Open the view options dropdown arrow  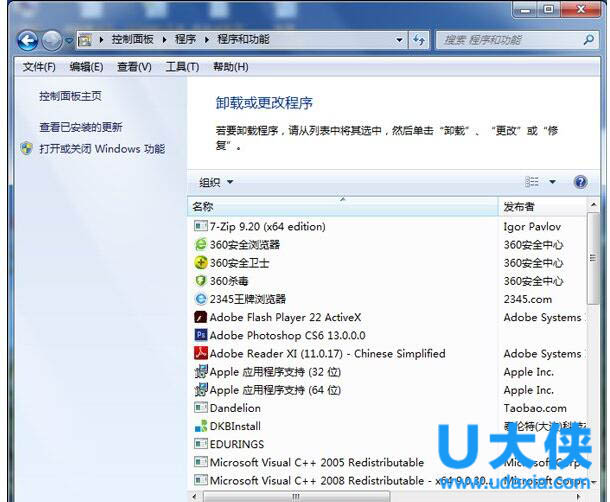[552, 182]
